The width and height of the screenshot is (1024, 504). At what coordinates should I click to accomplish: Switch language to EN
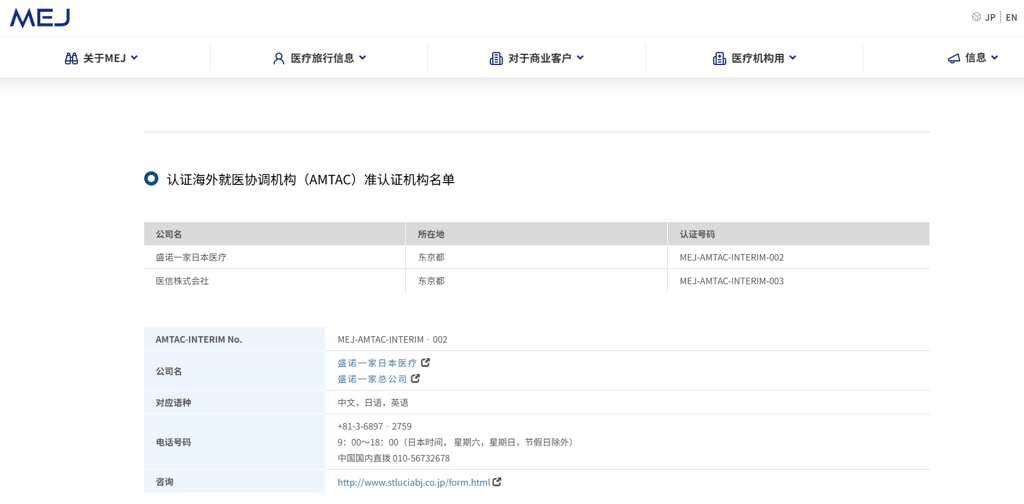(1011, 18)
